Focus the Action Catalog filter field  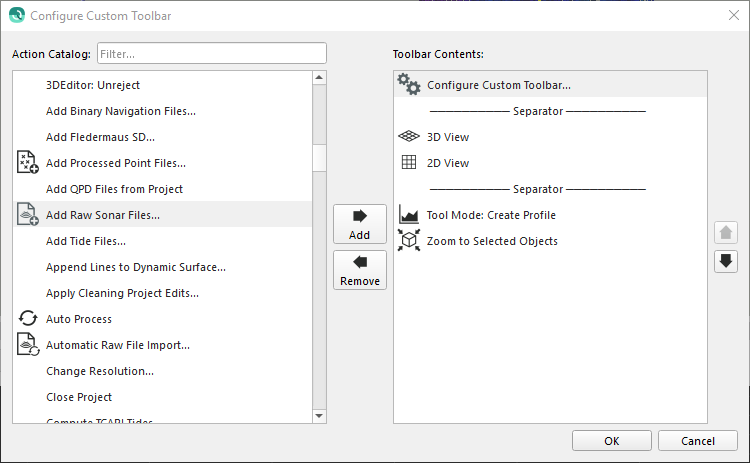tap(211, 53)
